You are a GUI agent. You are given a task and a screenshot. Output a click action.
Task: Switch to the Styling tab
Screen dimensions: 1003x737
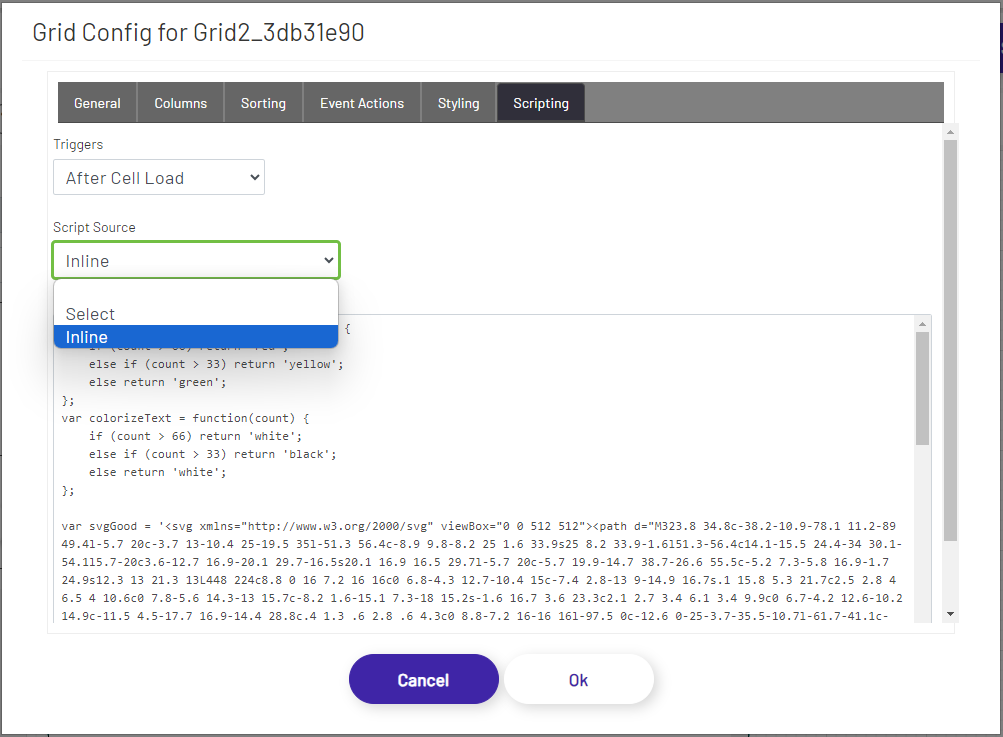tap(458, 102)
